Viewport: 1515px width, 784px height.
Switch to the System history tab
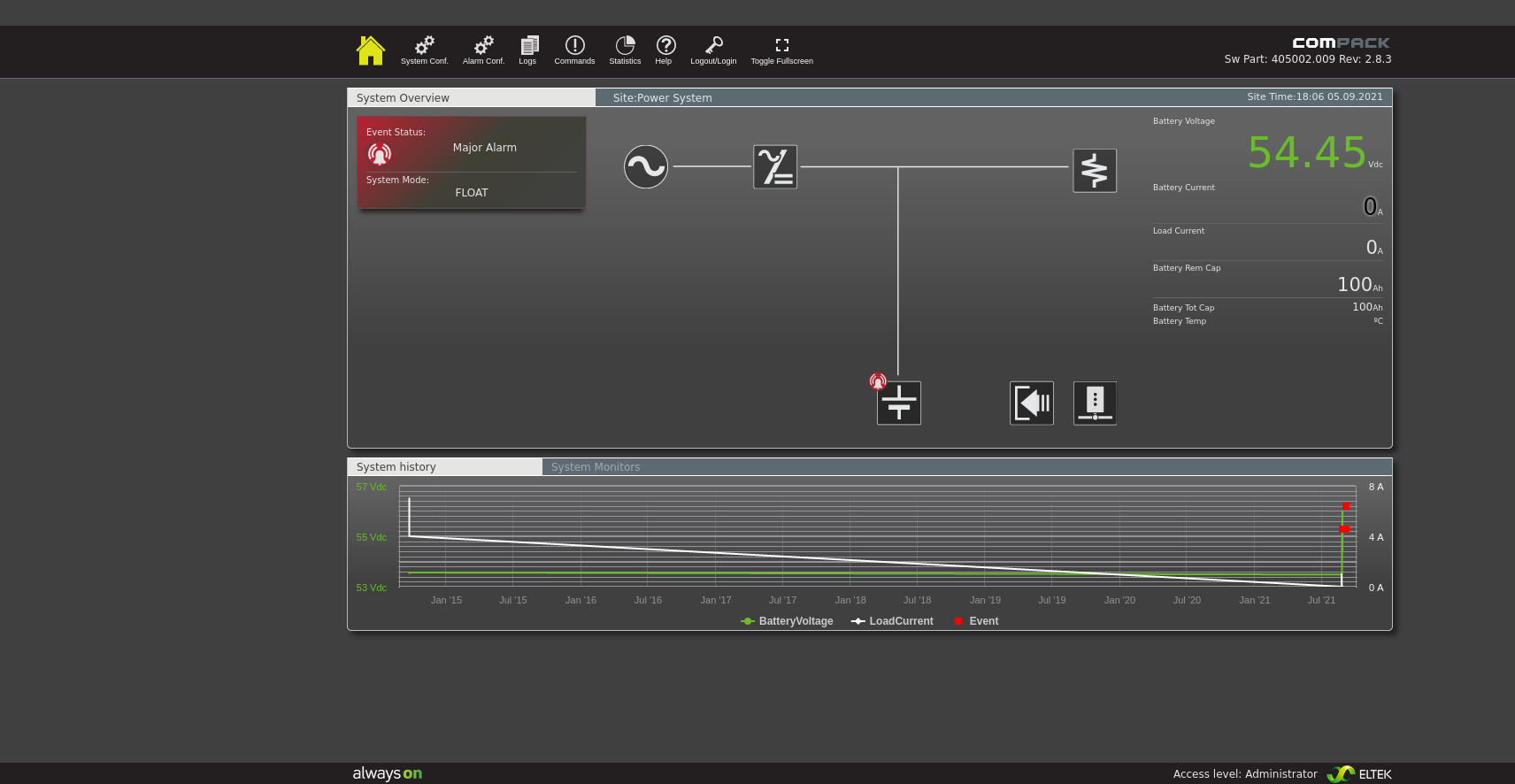click(396, 467)
